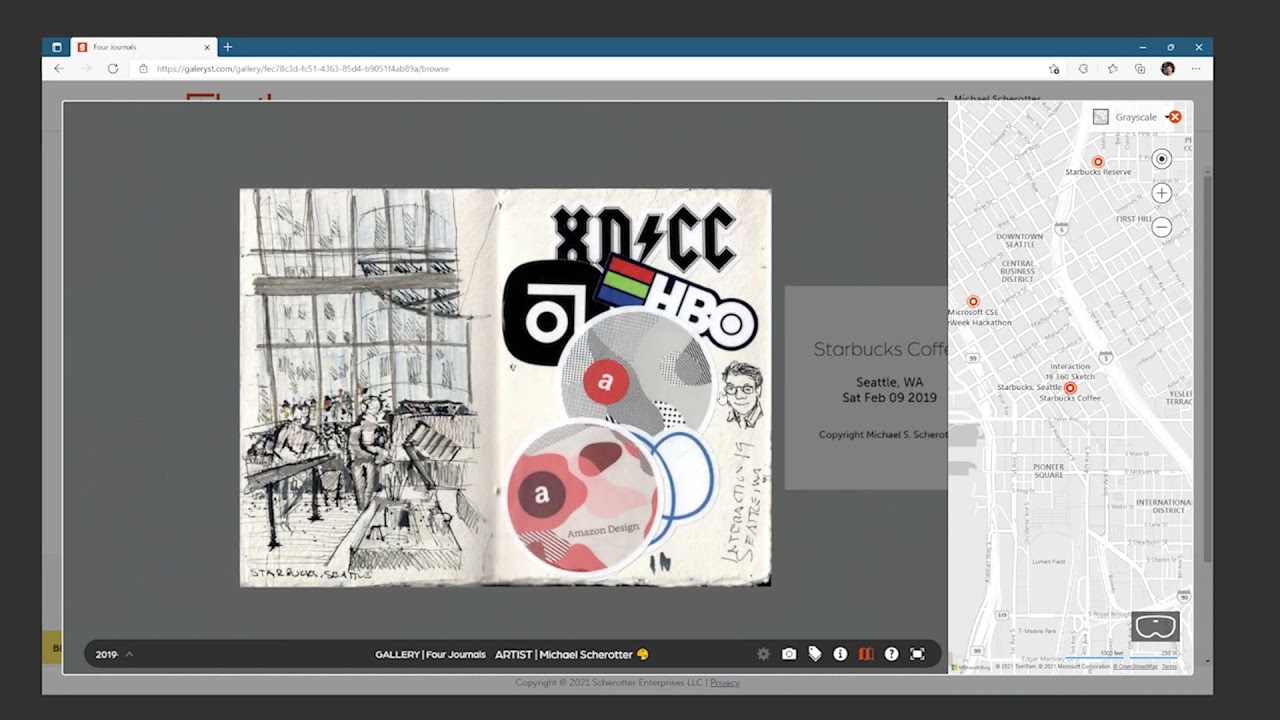Zoom in on the map
1280x720 pixels.
pos(1161,193)
